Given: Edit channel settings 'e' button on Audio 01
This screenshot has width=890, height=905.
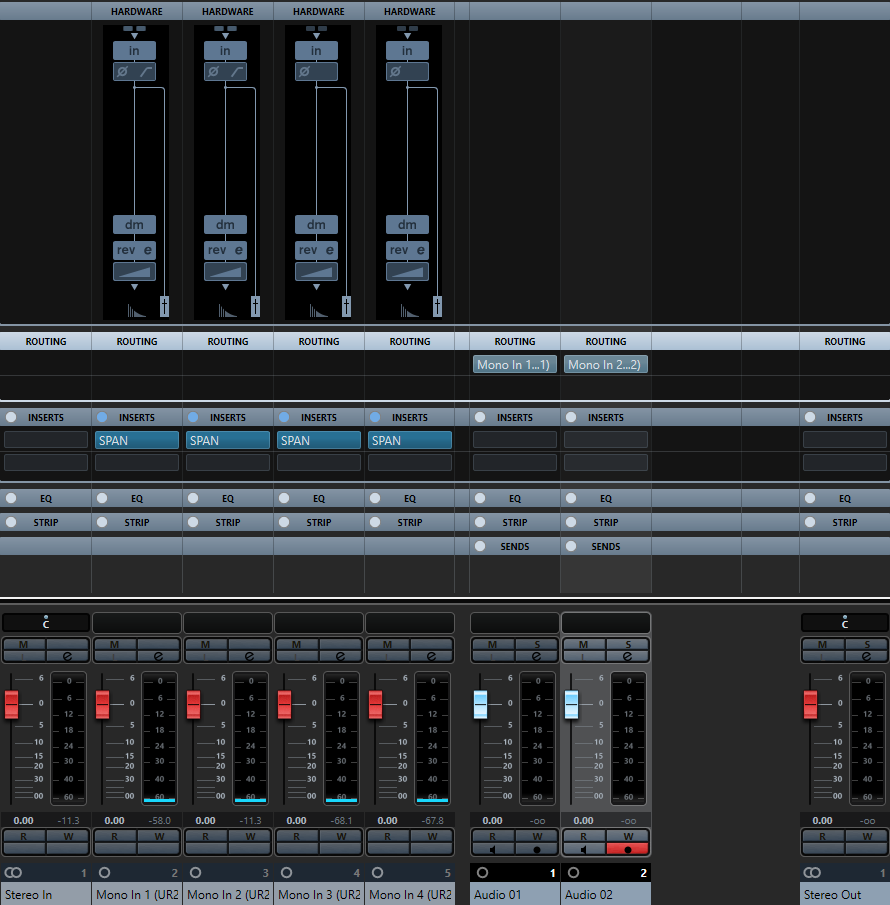Looking at the screenshot, I should pos(536,656).
